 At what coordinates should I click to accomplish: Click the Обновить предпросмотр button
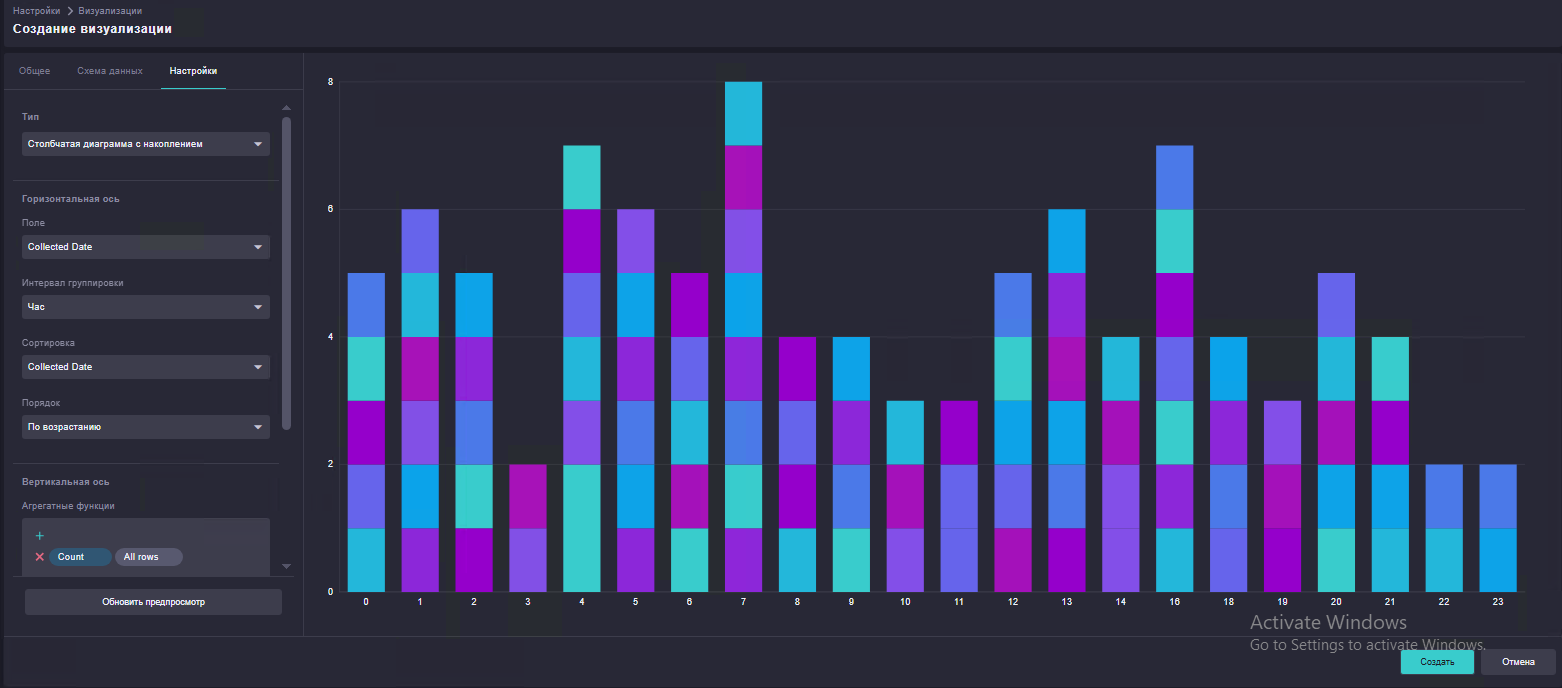(x=153, y=602)
